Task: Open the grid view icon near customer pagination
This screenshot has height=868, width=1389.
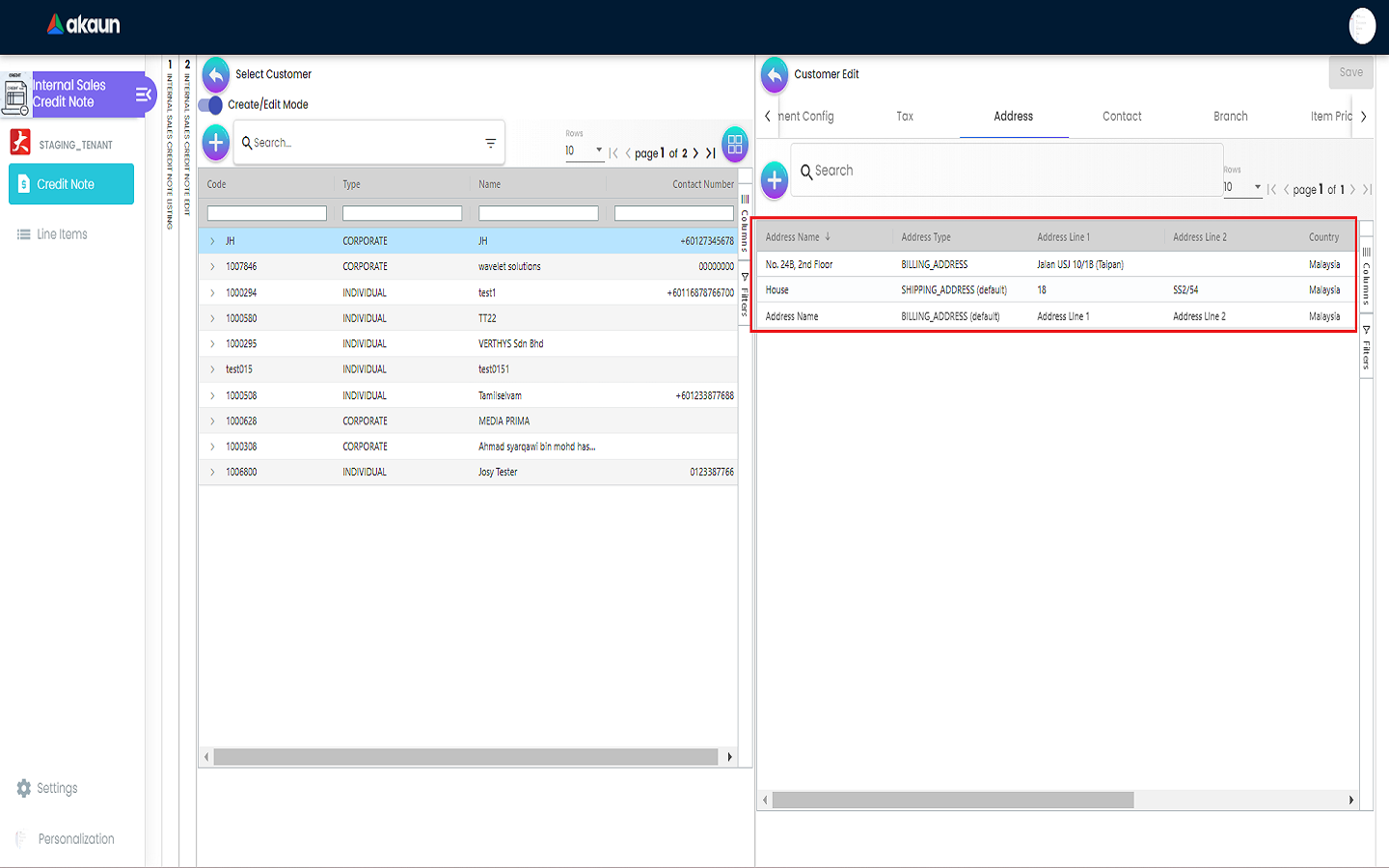Action: click(x=735, y=145)
